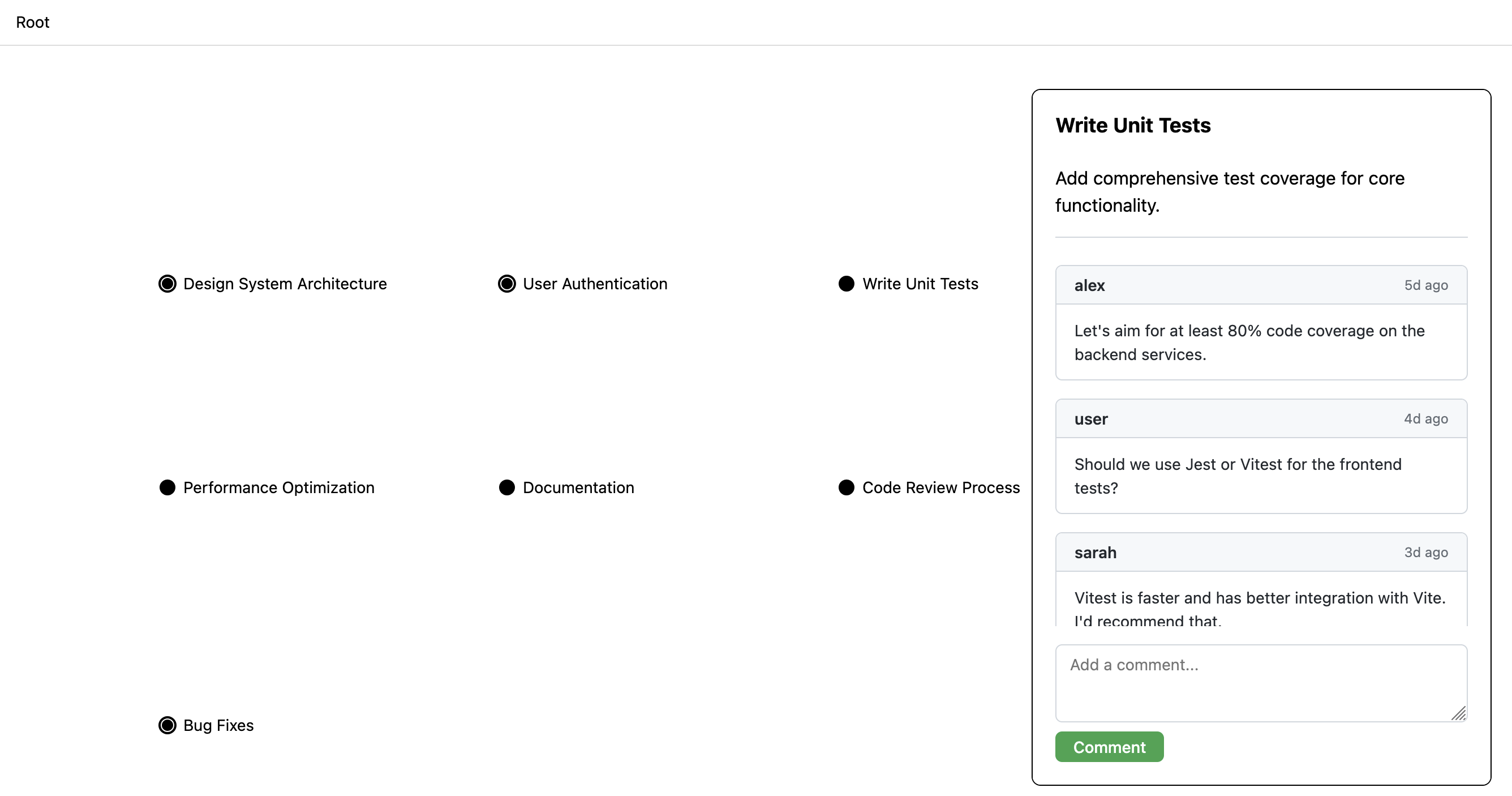This screenshot has height=796, width=1512.
Task: Open the Code Review Process task by its label
Action: (941, 487)
